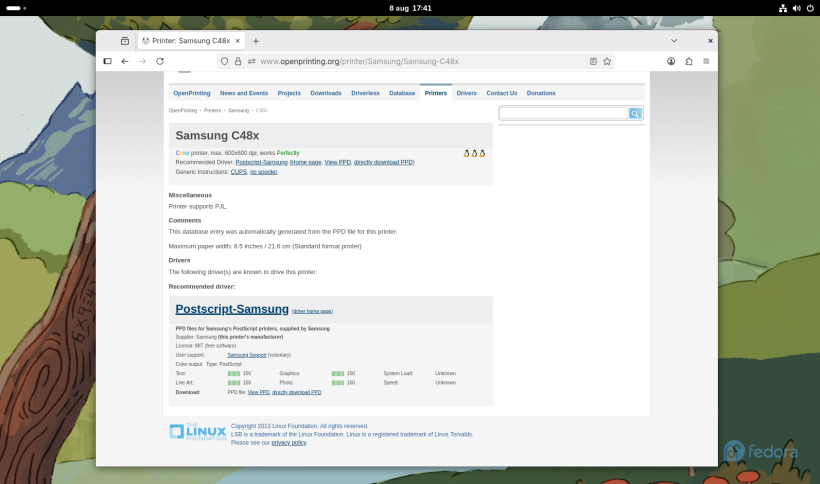Open the driver Home page link
This screenshot has width=820, height=484.
coord(306,163)
